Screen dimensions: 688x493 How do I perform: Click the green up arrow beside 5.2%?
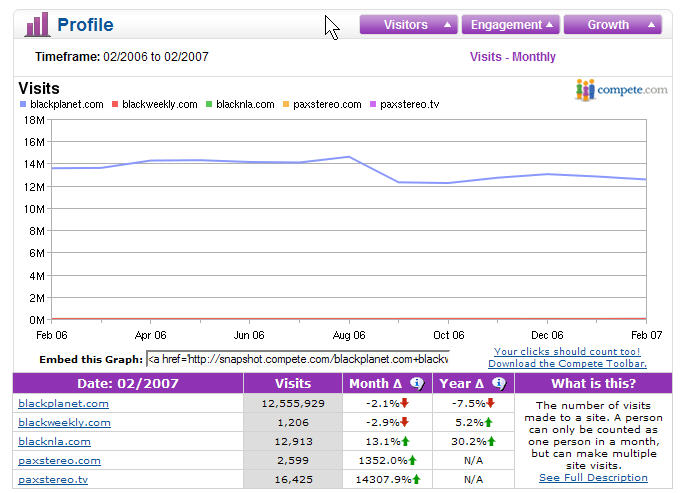coord(488,422)
